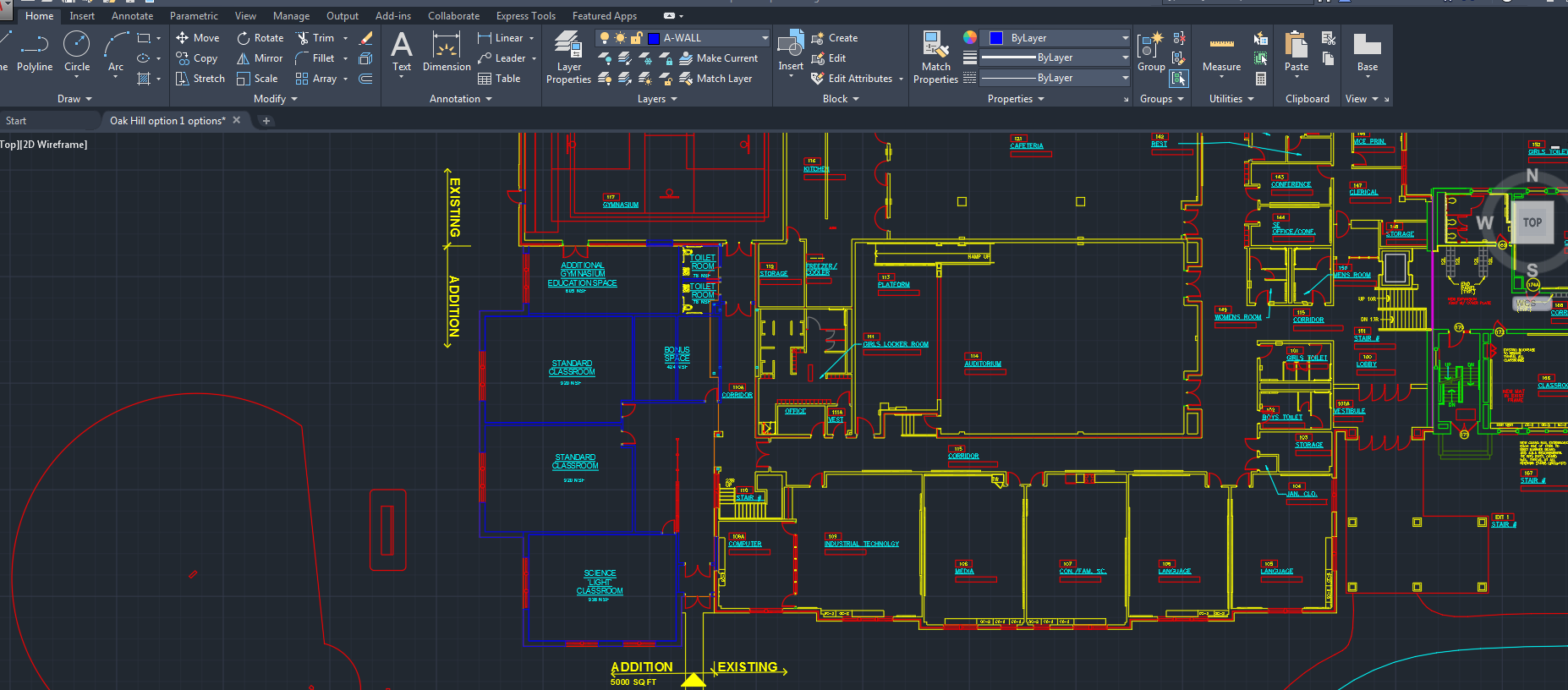Screen dimensions: 1568x690
Task: Close the Oak Hill option 1 options tab
Action: click(x=237, y=120)
